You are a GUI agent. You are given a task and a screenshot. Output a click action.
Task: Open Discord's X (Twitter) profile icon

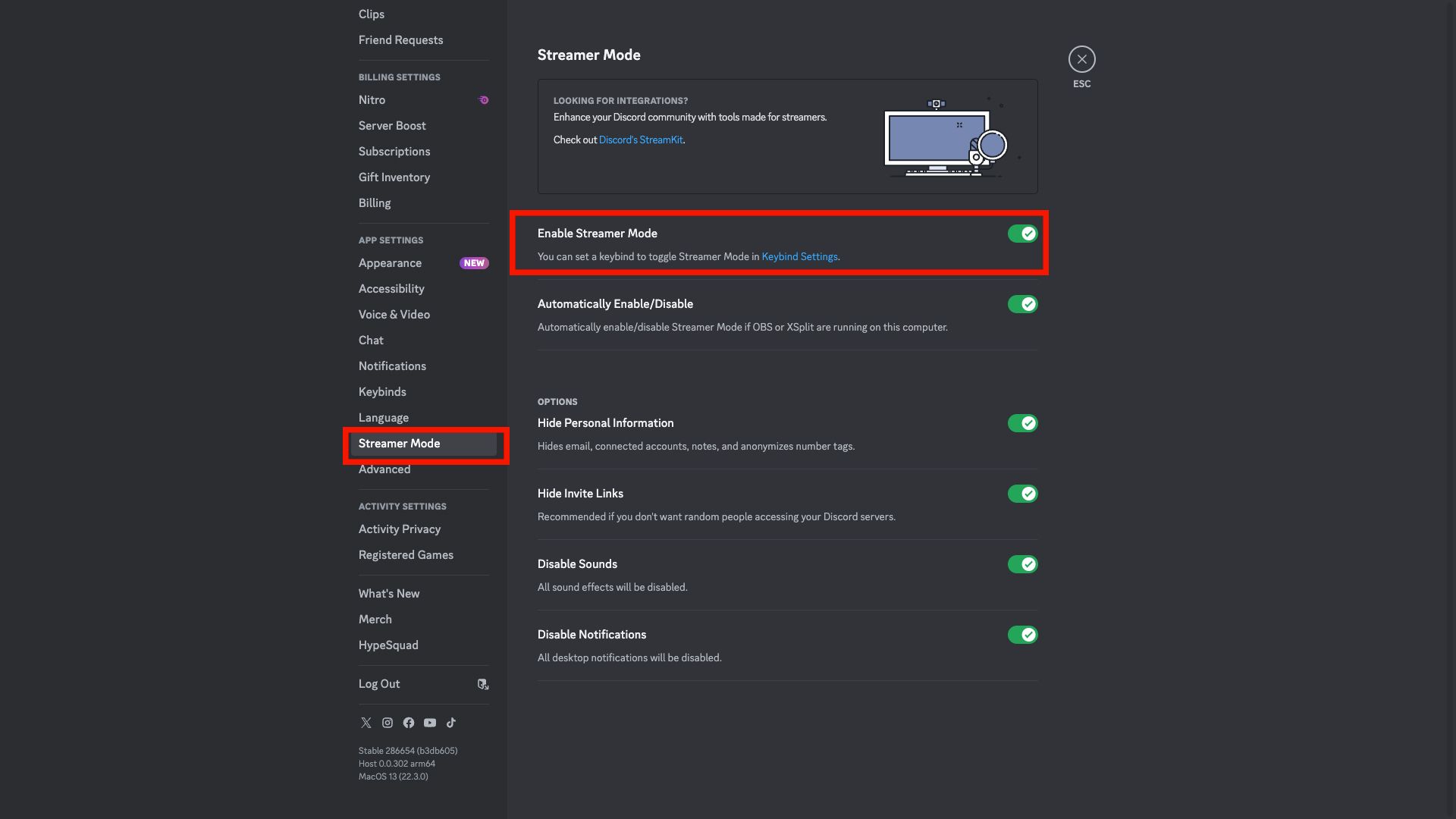point(366,723)
